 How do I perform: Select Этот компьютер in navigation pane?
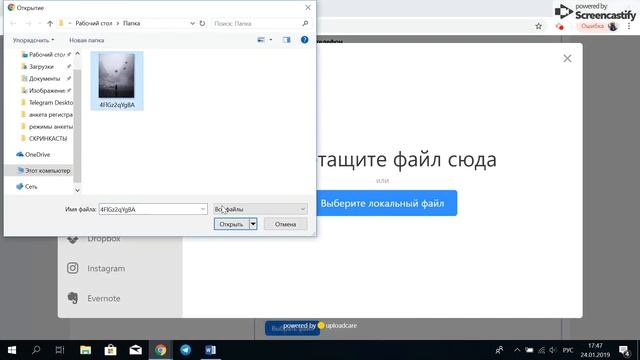click(x=43, y=170)
